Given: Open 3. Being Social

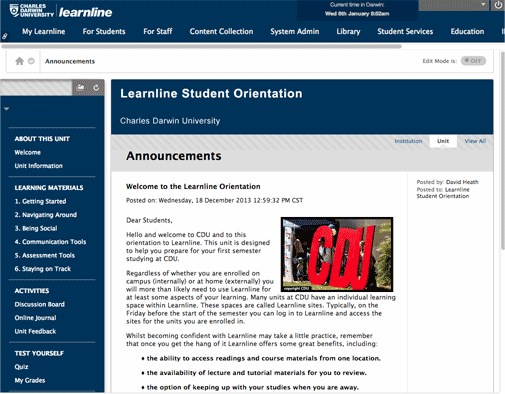Looking at the screenshot, I should click(x=36, y=228).
